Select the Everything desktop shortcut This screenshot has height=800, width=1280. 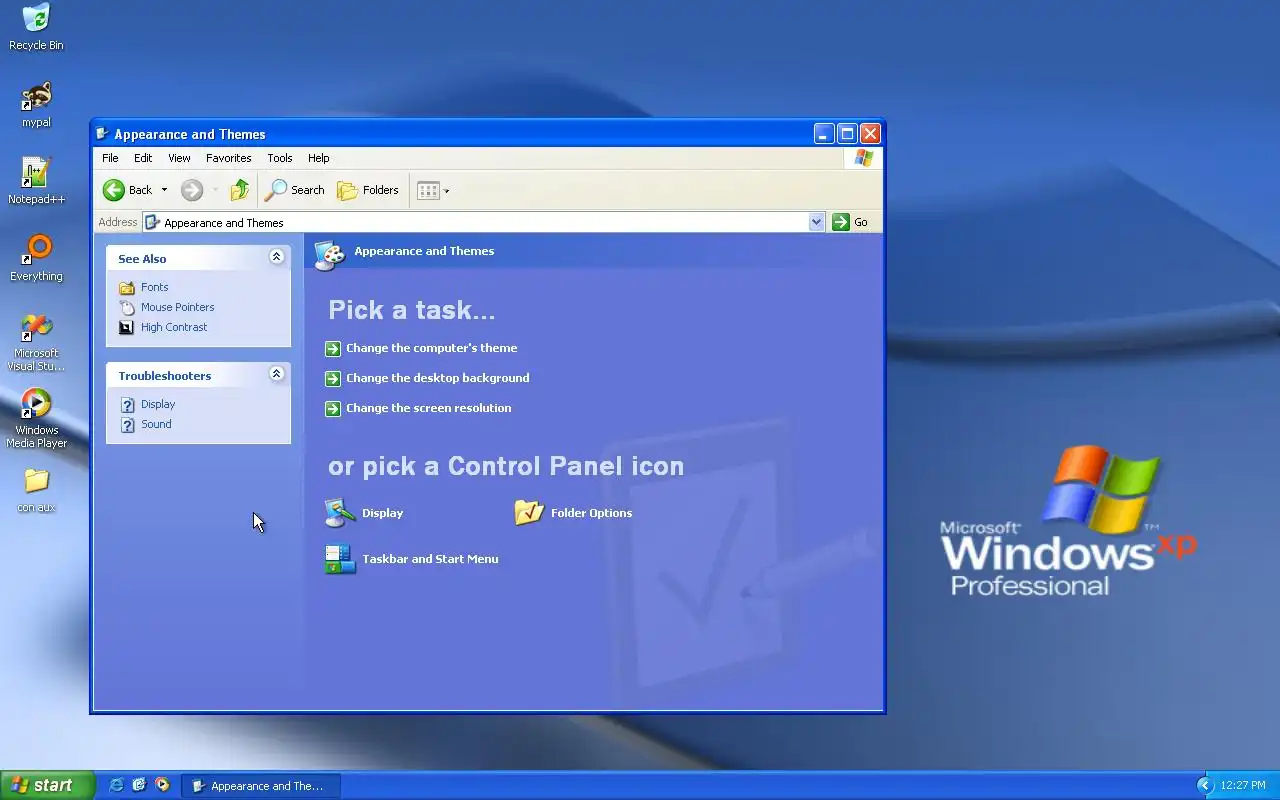coord(36,258)
